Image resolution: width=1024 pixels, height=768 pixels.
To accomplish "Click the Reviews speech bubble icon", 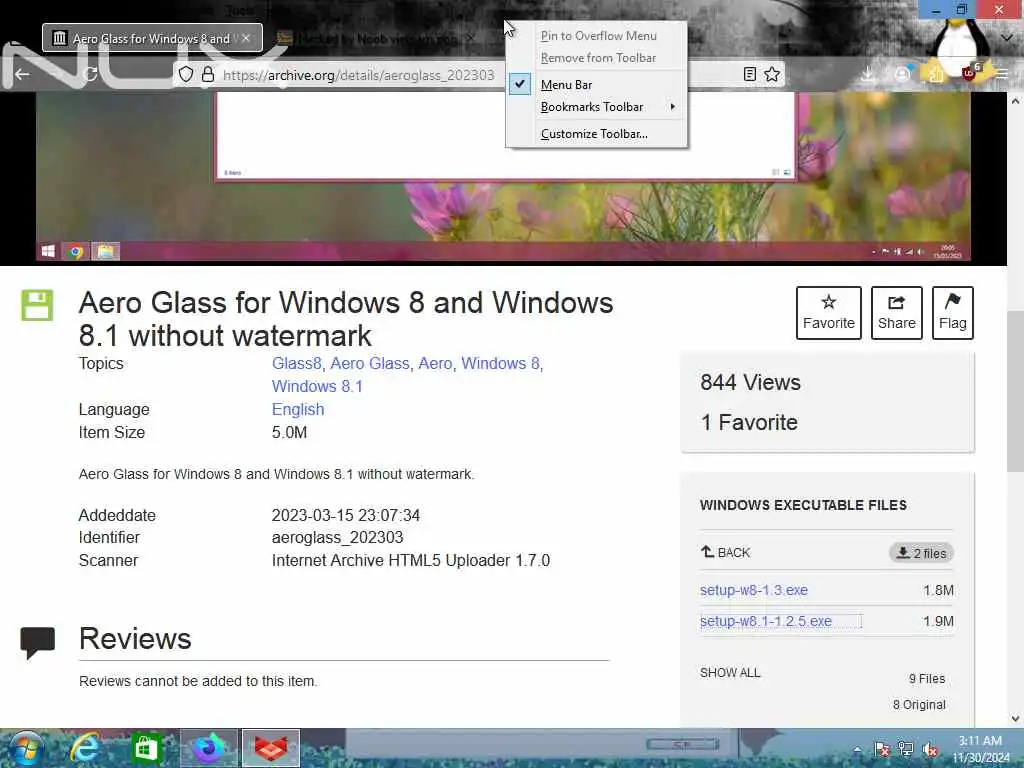I will pos(37,643).
